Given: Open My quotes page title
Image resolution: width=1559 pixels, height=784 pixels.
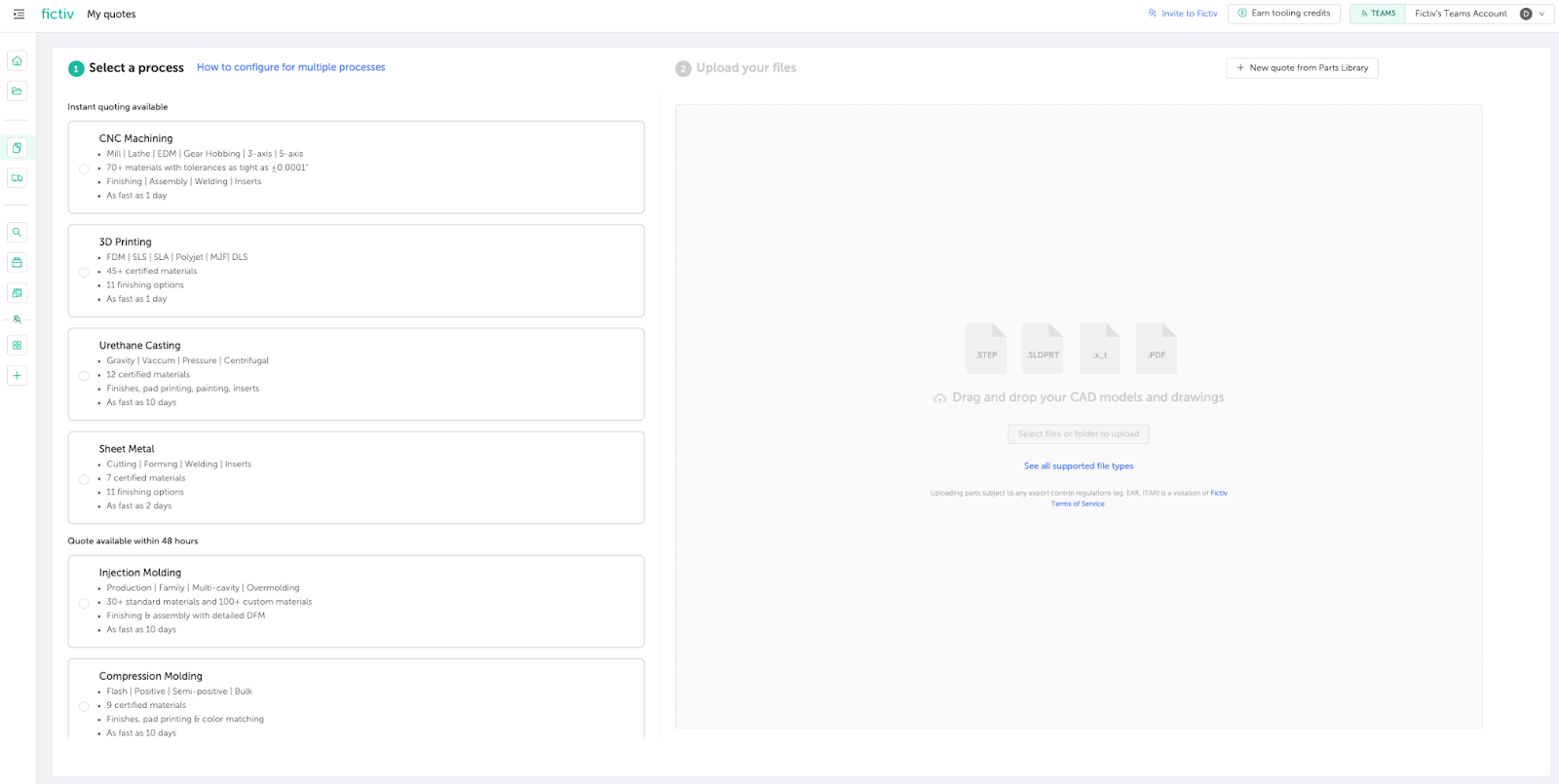Looking at the screenshot, I should coord(111,14).
